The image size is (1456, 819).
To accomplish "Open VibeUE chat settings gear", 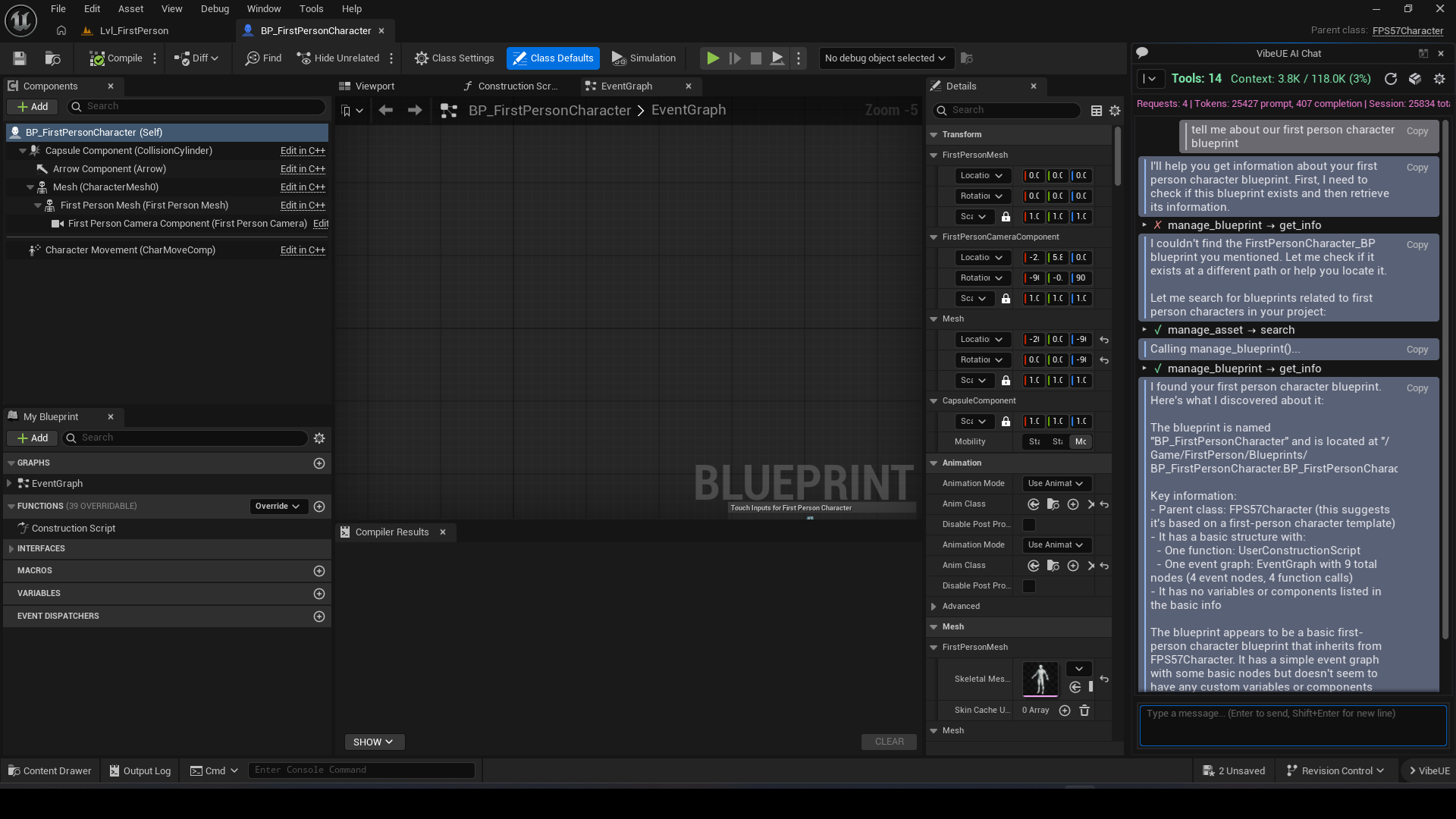I will (1439, 78).
